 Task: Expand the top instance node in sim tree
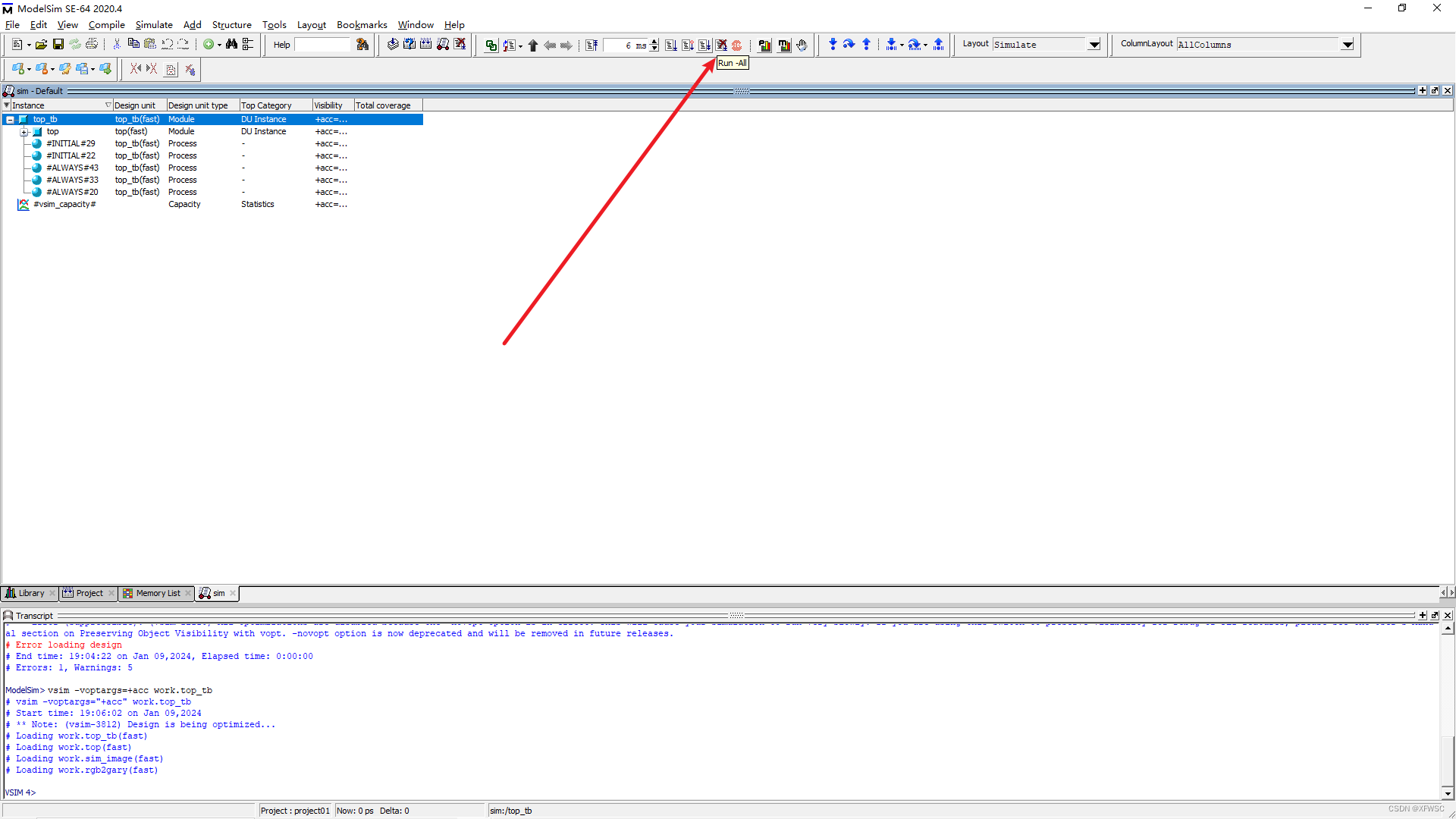click(24, 131)
